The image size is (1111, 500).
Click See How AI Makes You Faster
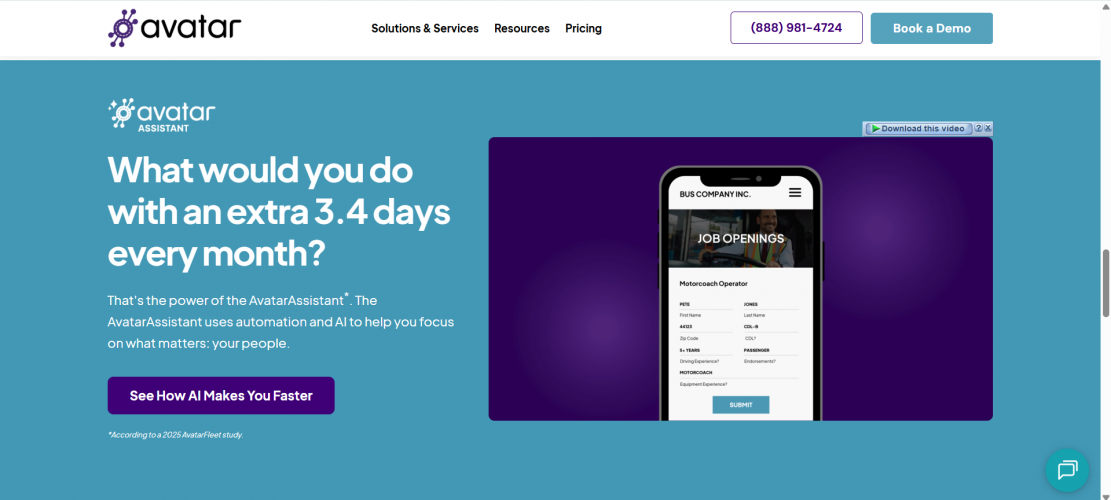coord(221,396)
